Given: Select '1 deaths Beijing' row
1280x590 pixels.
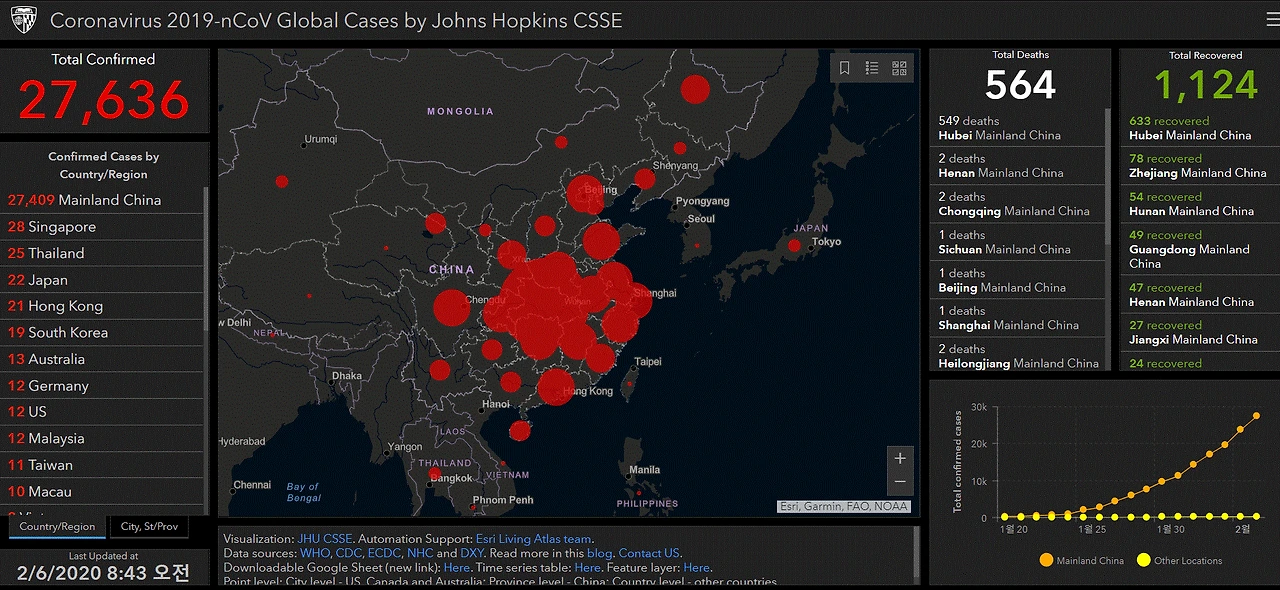Looking at the screenshot, I should click(1016, 280).
